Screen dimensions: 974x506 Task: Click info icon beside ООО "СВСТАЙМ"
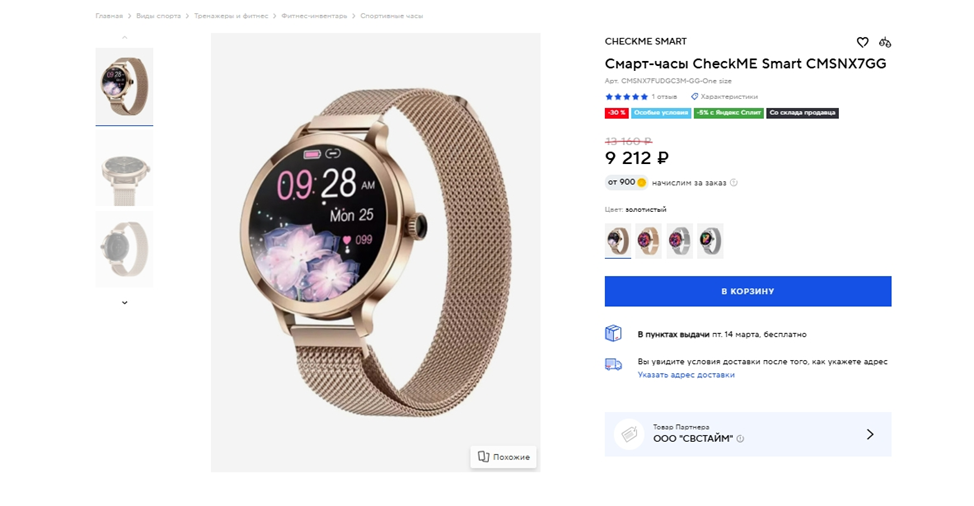click(x=740, y=438)
